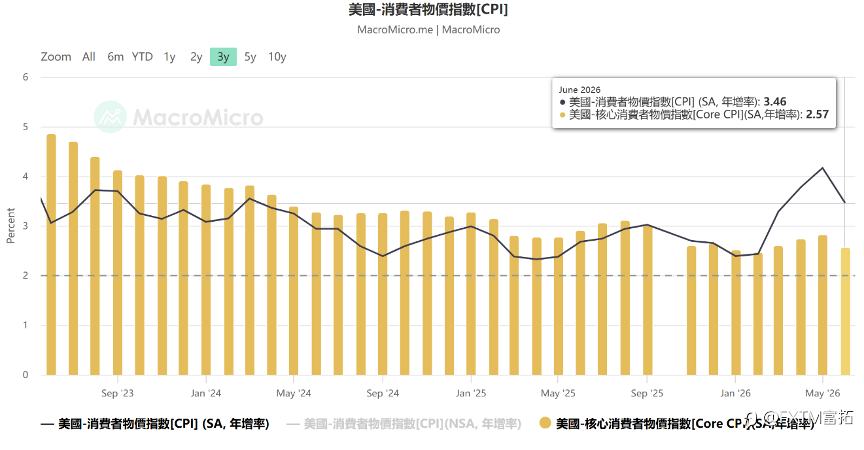Click the tooltip value 3.46
Screen dimensions: 864x450
pyautogui.click(x=775, y=102)
